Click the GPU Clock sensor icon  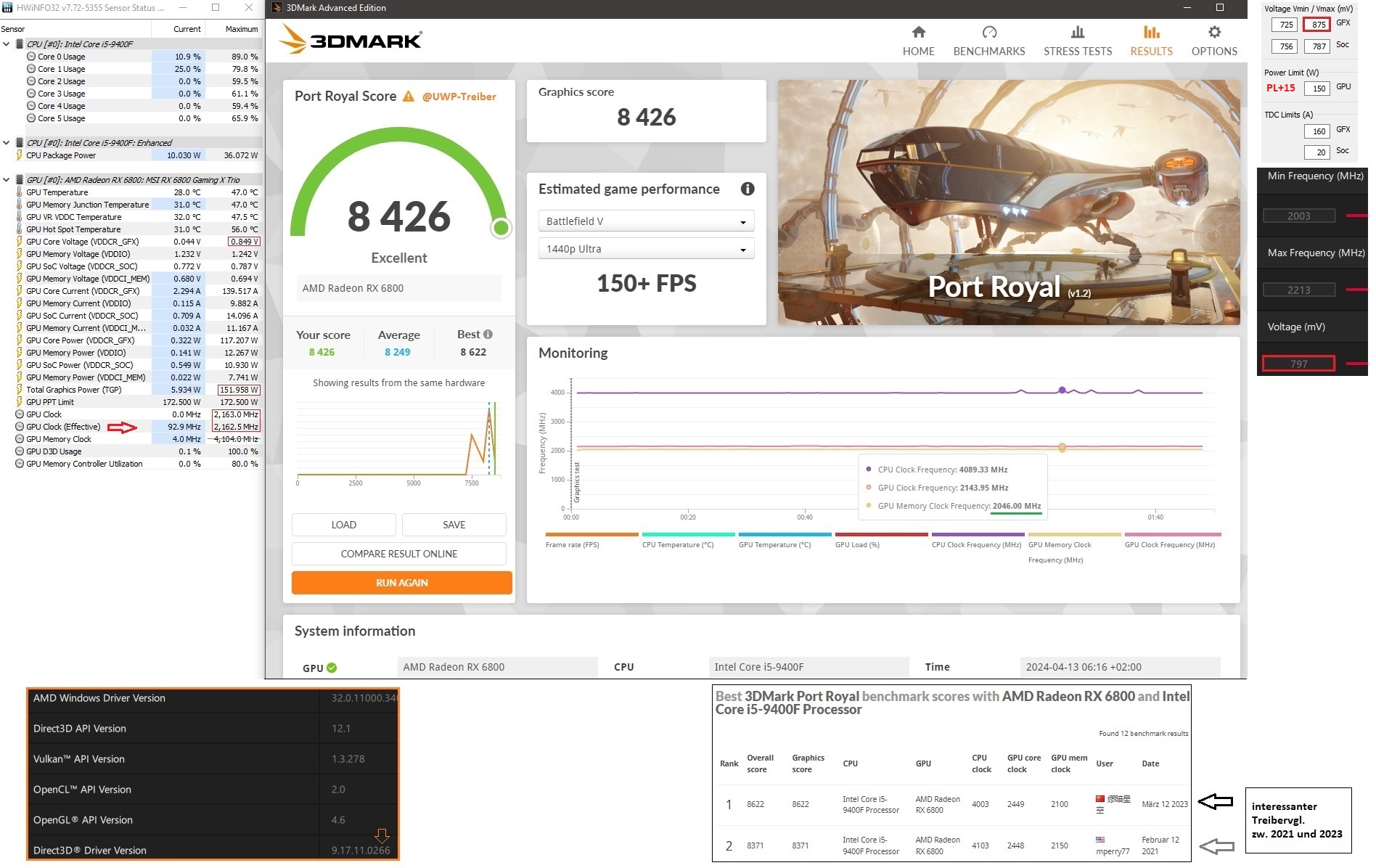point(20,414)
